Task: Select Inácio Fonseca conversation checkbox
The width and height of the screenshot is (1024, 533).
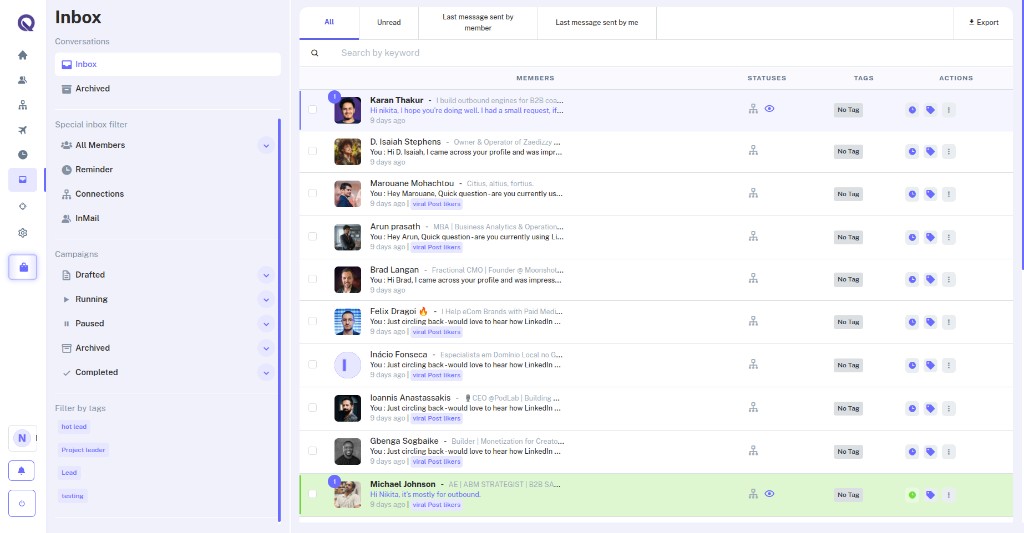Action: 313,364
